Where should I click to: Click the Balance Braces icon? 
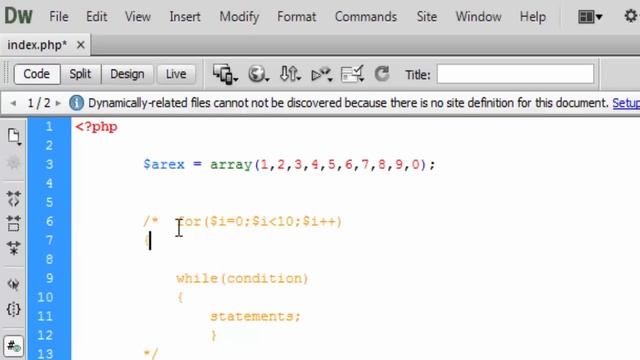point(13,309)
